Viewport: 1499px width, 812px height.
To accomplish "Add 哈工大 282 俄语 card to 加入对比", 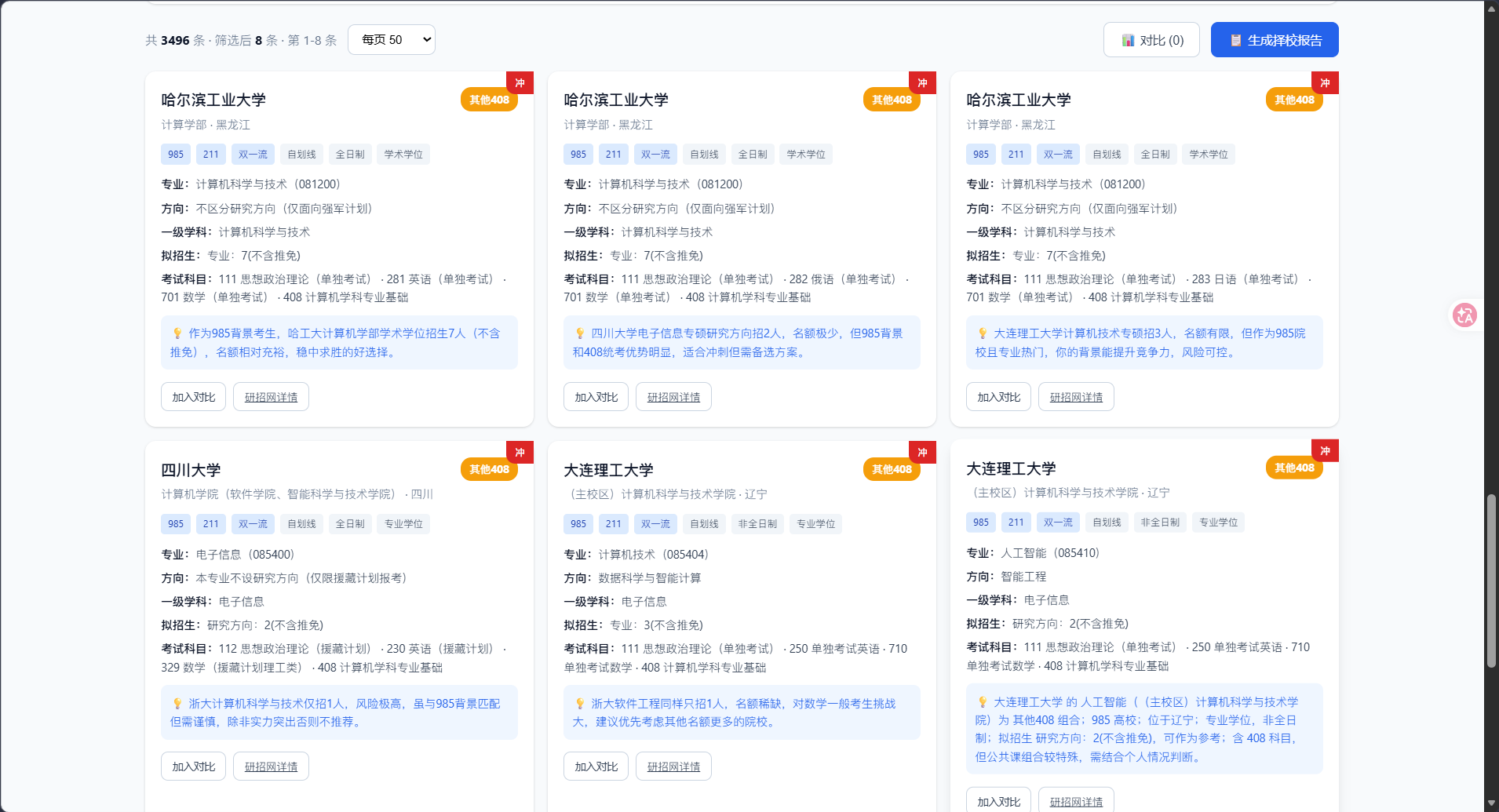I will (596, 397).
